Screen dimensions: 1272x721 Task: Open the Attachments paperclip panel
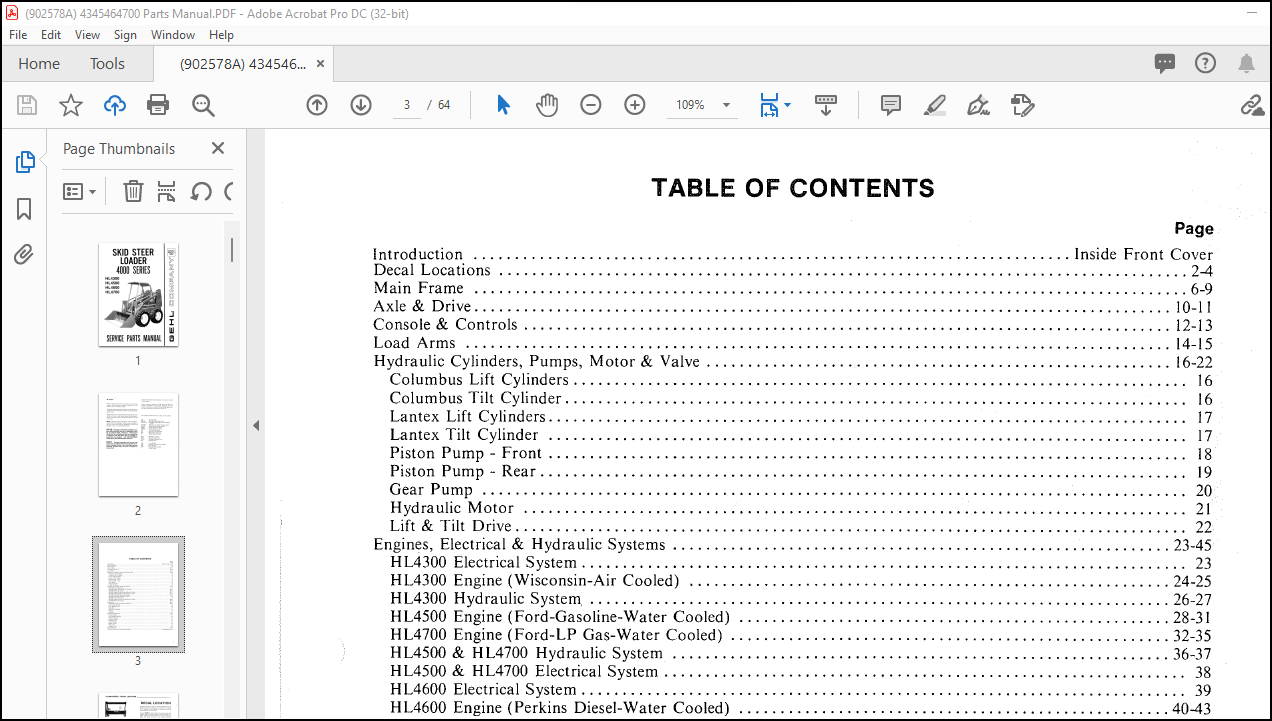pyautogui.click(x=25, y=255)
